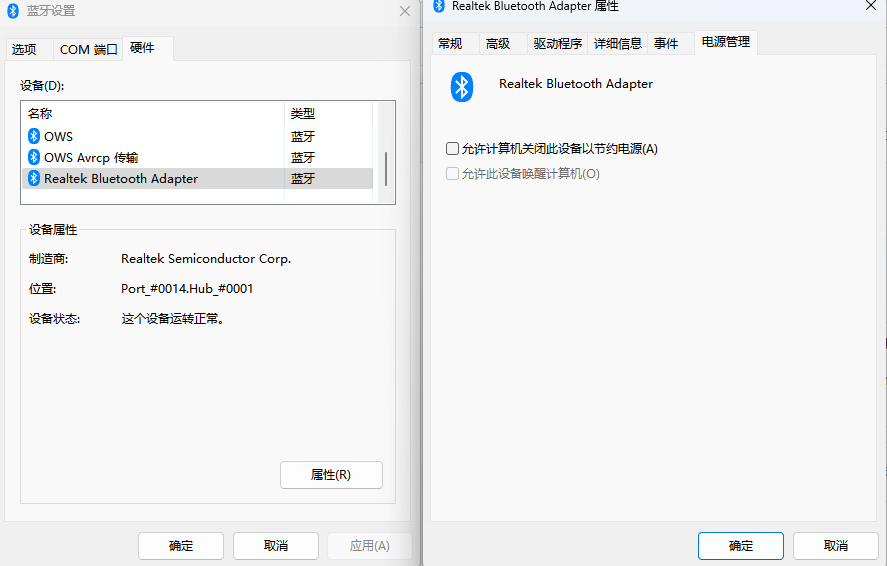Click large Bluetooth icon in properties dialog
This screenshot has height=566, width=887.
coord(461,87)
